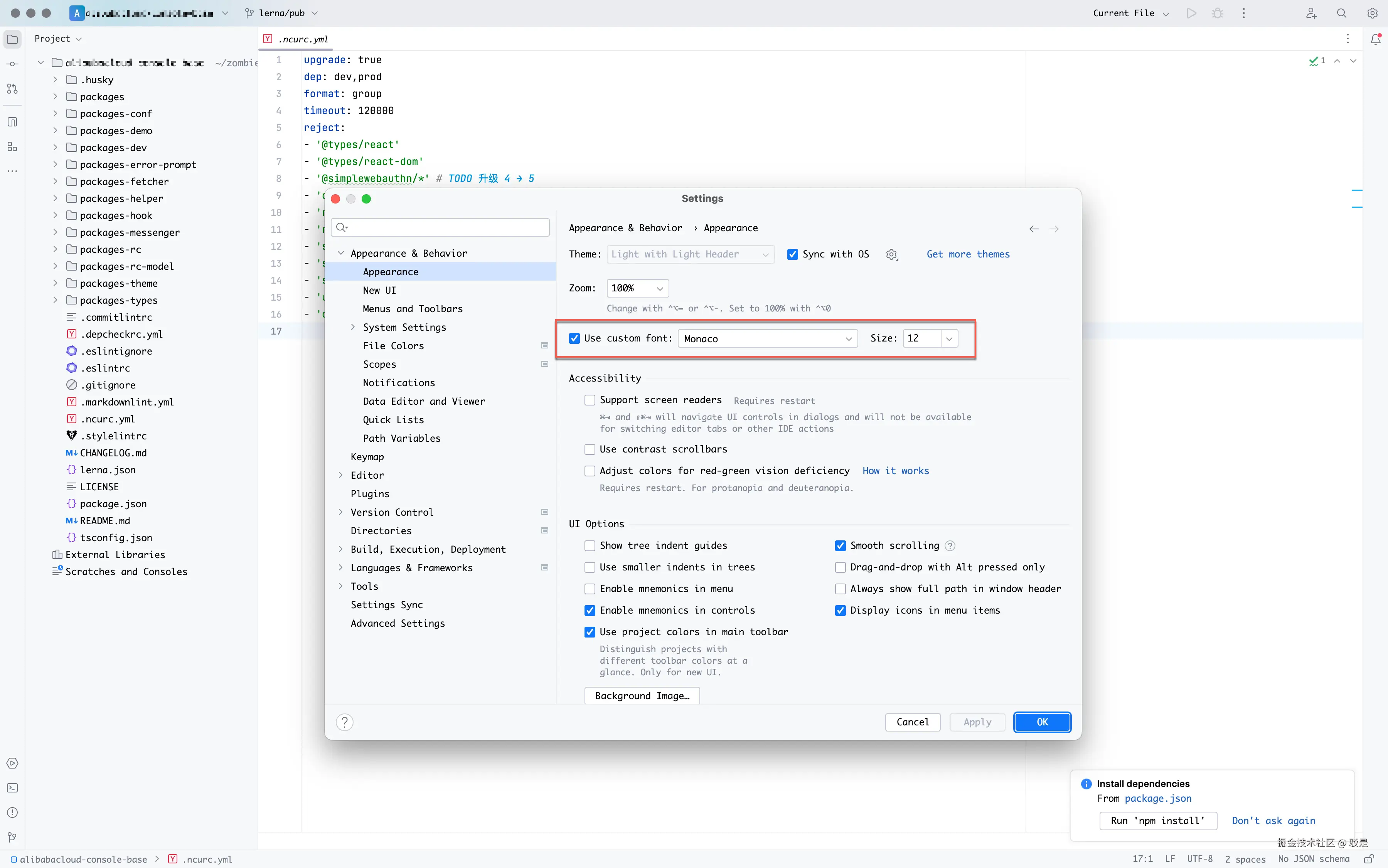Open the Monaco custom font dropdown
Screen dimensions: 1388x868
coord(767,339)
